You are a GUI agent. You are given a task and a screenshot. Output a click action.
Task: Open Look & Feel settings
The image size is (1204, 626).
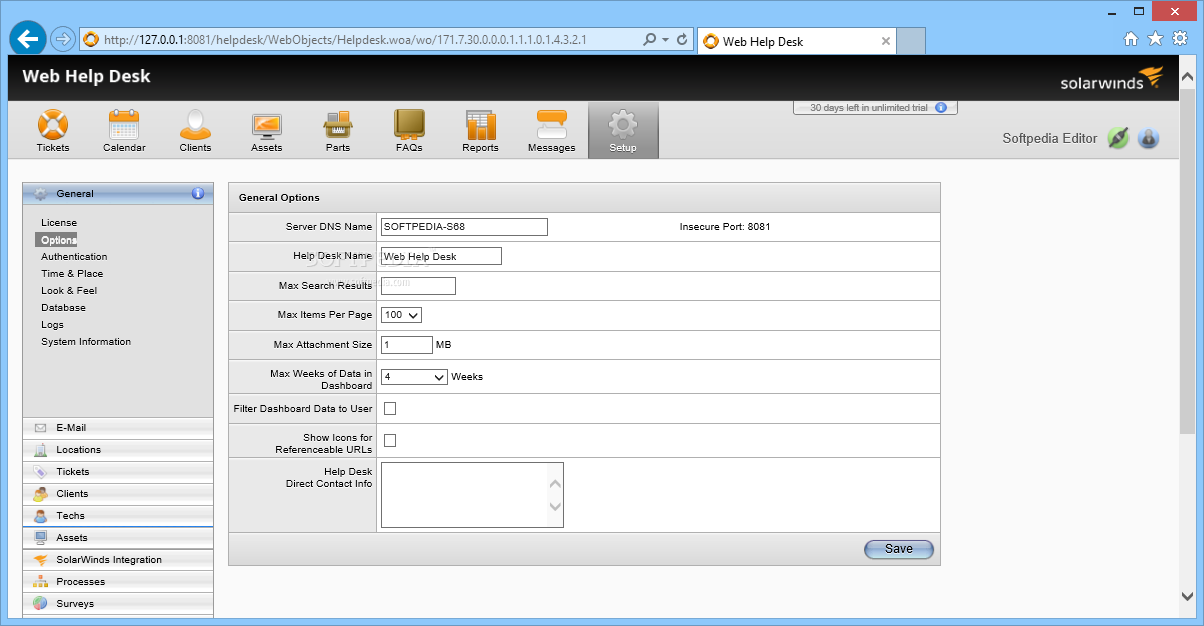(69, 290)
